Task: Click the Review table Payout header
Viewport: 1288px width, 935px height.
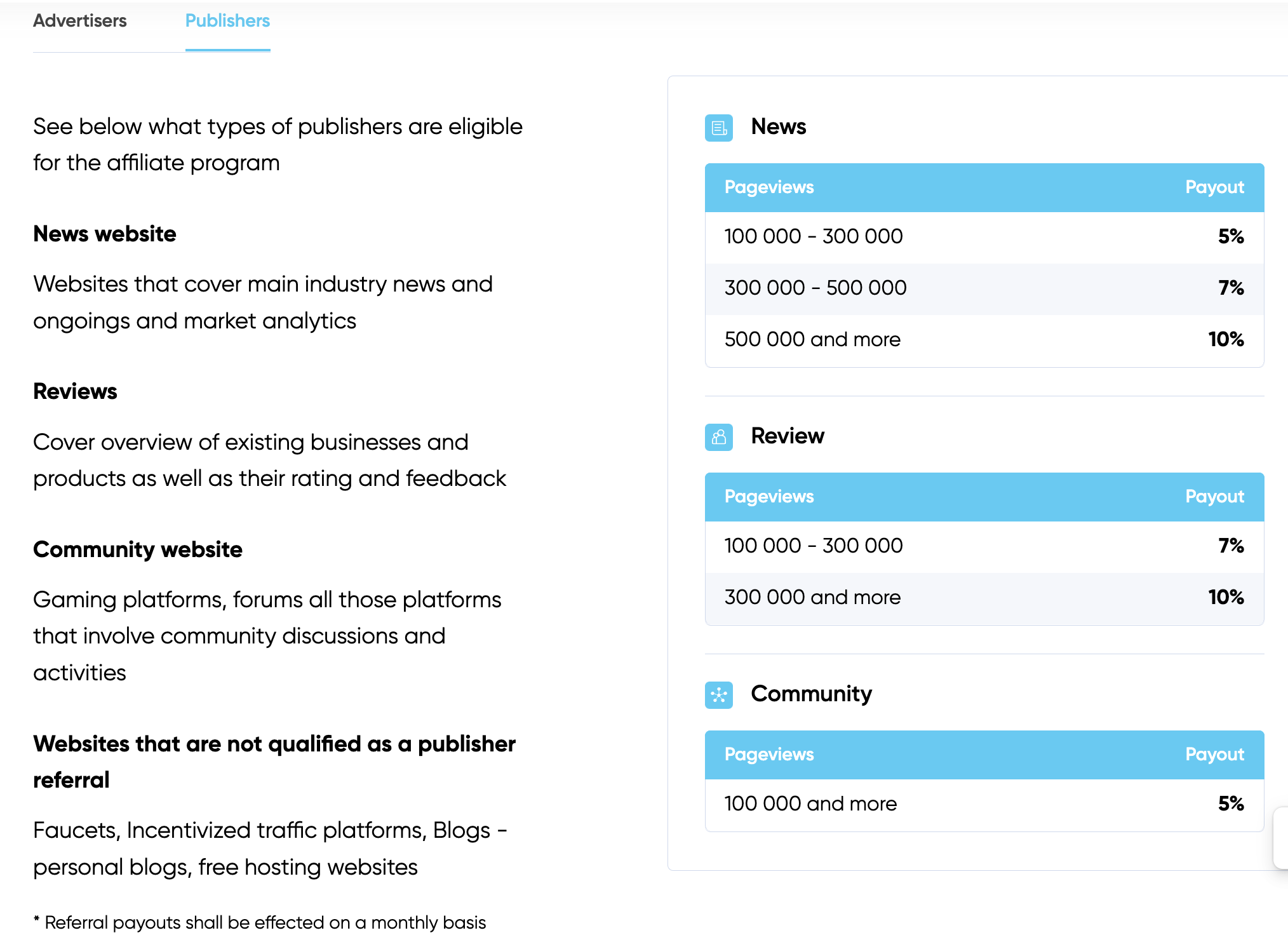Action: click(1214, 497)
